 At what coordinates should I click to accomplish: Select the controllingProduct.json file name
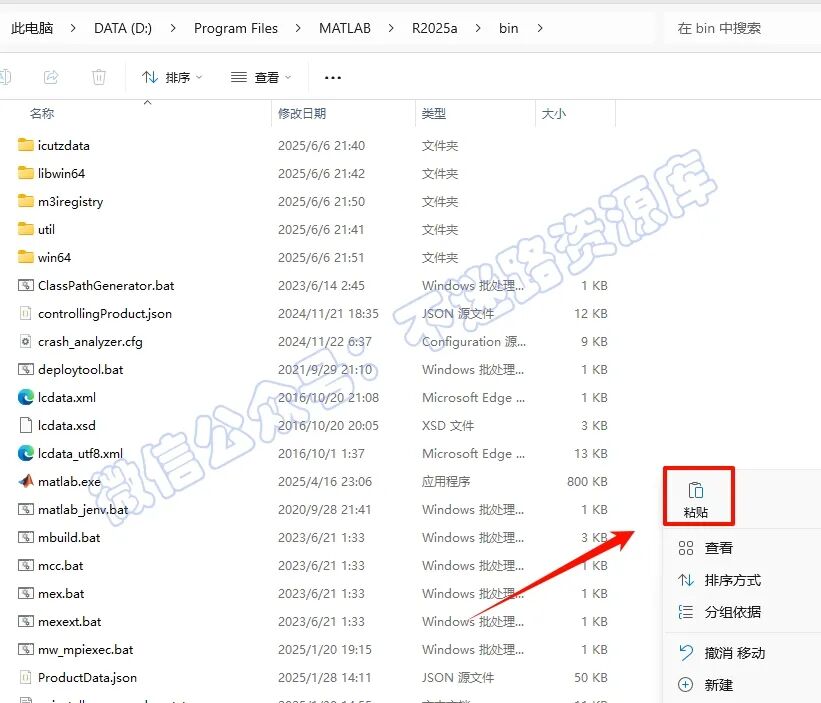[105, 314]
